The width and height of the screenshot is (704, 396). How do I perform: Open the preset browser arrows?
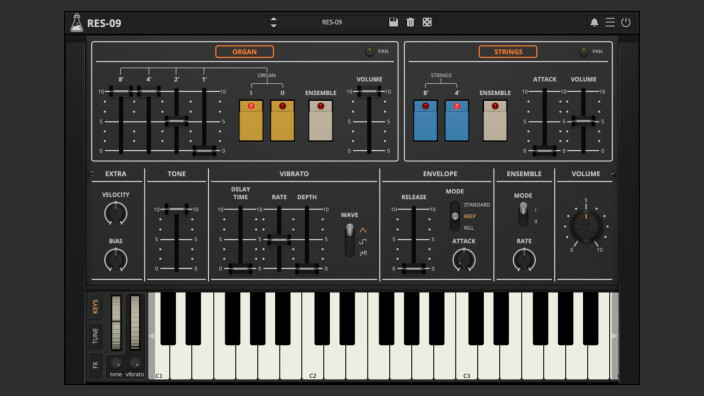coord(273,22)
